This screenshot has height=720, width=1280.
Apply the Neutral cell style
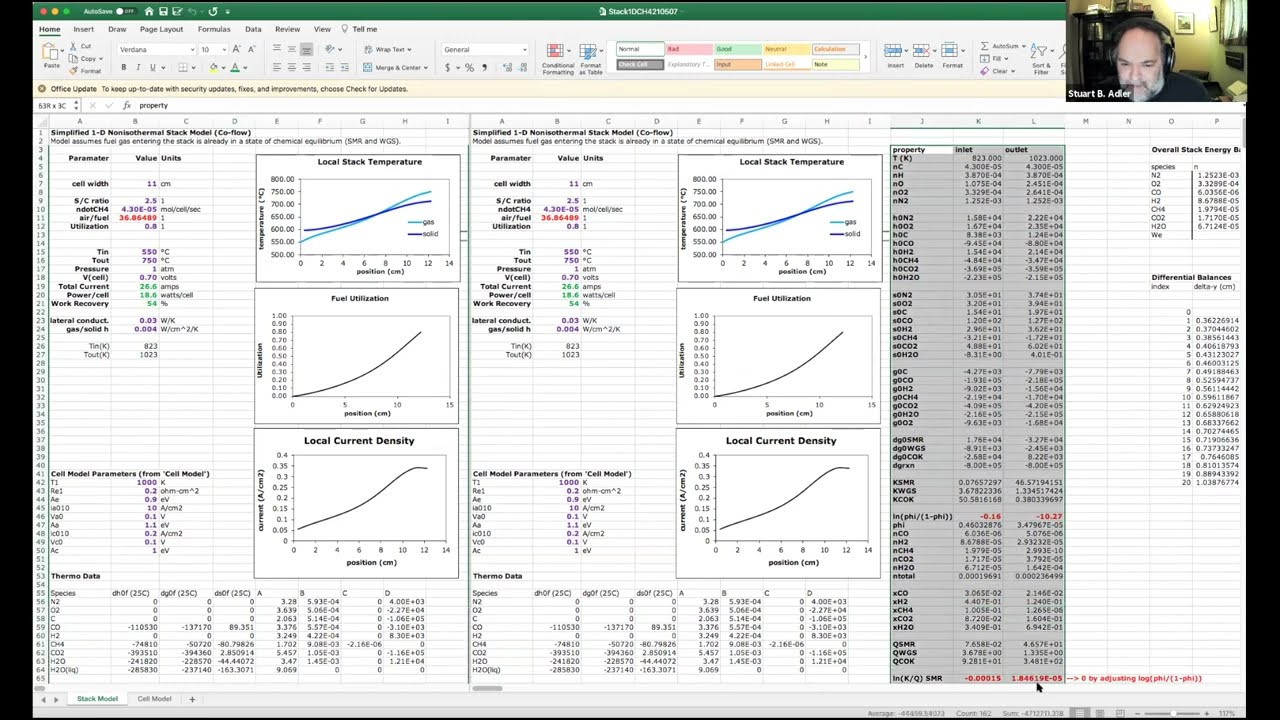click(787, 49)
